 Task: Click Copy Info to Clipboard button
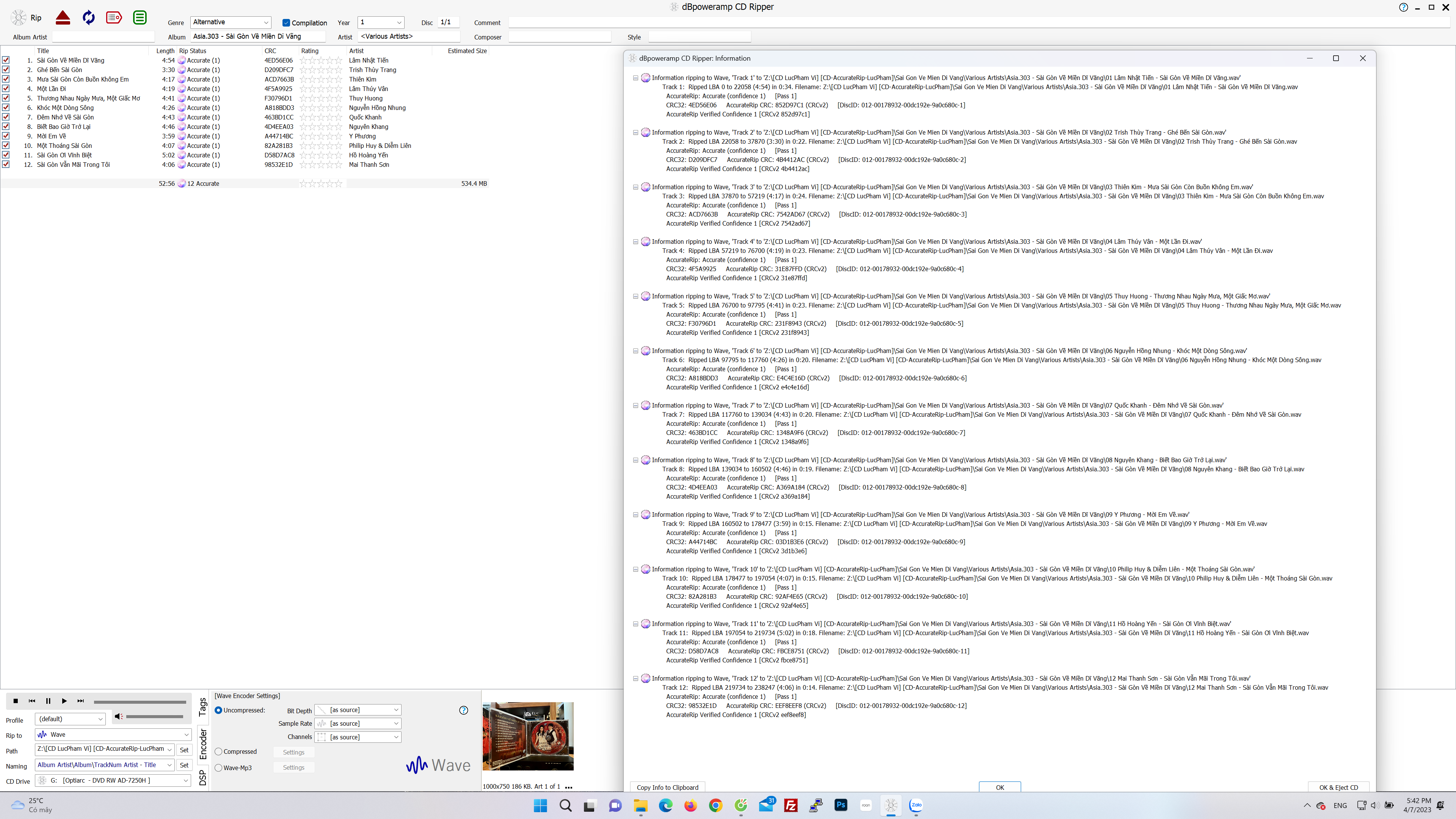[x=667, y=788]
